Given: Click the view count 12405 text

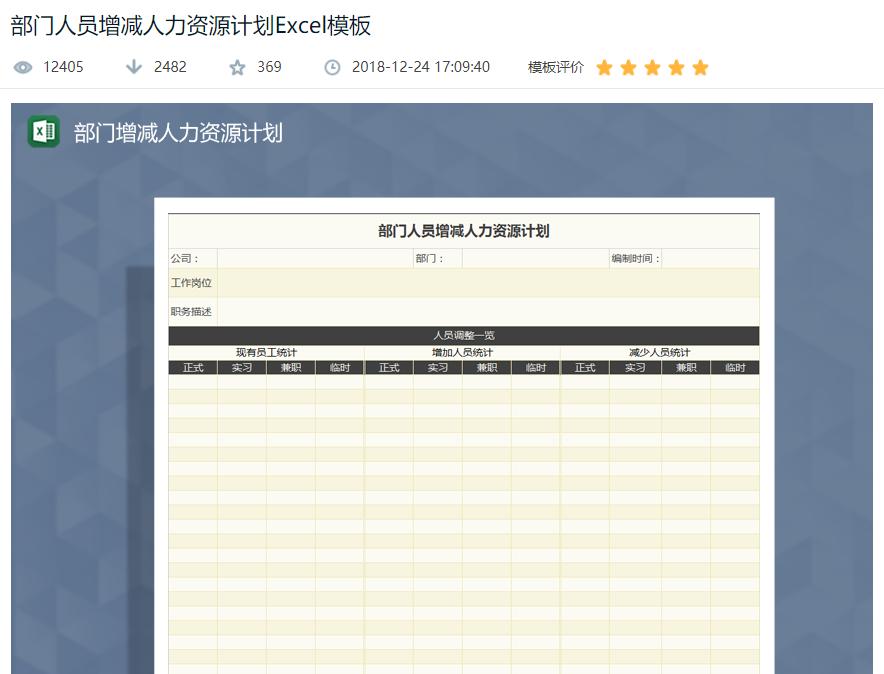Looking at the screenshot, I should coord(63,67).
